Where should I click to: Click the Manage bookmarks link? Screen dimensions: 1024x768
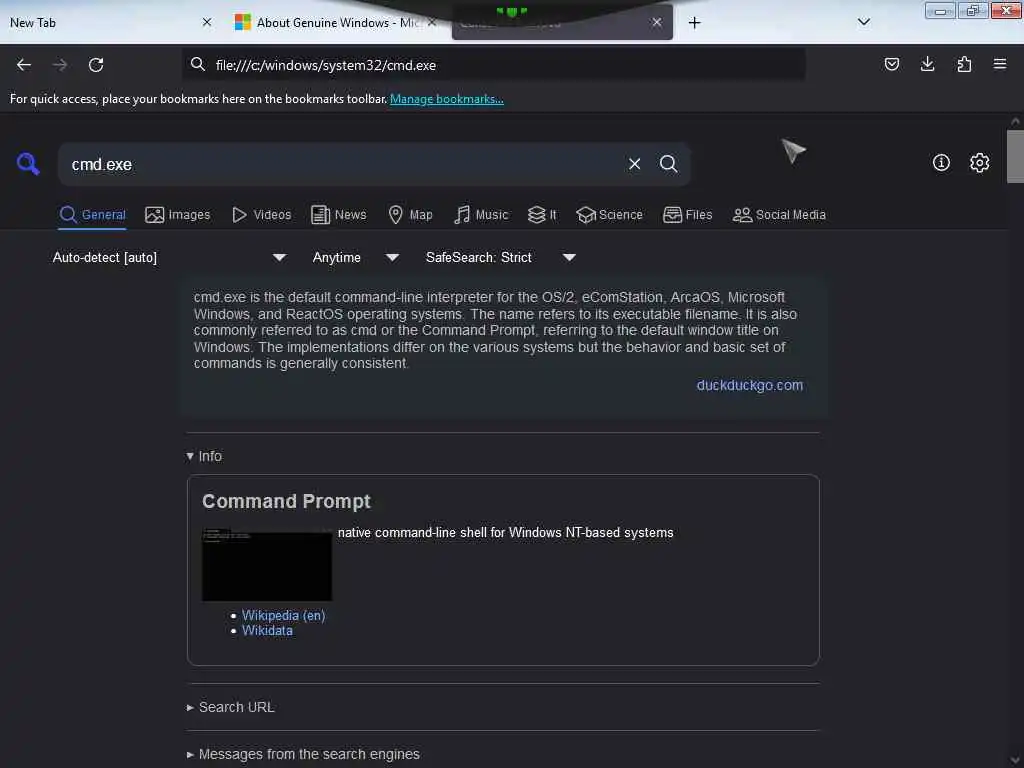point(447,99)
